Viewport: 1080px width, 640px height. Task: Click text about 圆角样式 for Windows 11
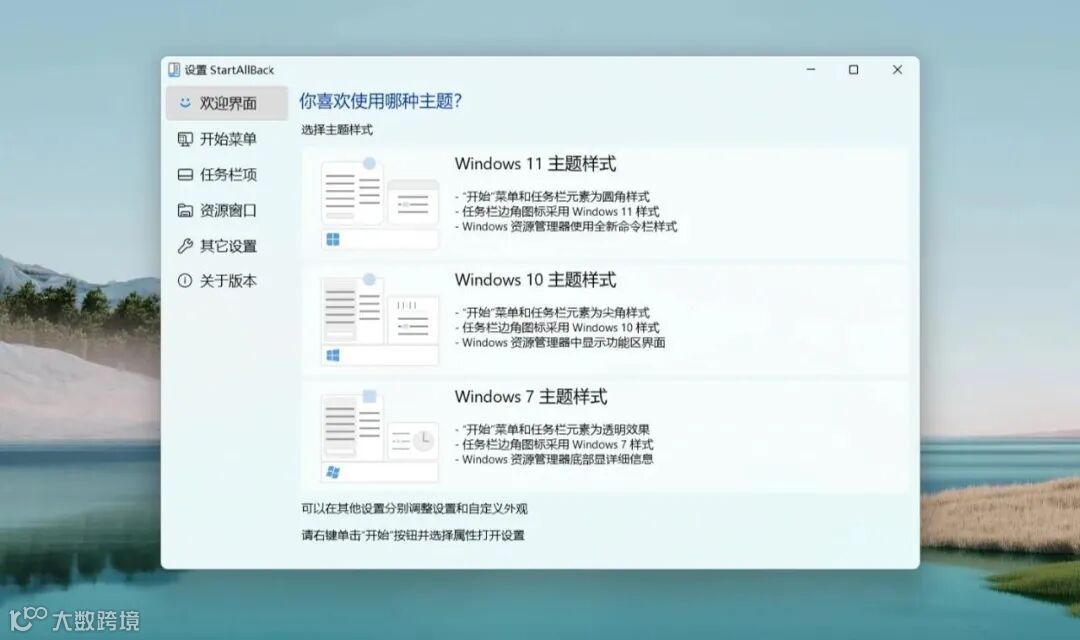[x=552, y=196]
